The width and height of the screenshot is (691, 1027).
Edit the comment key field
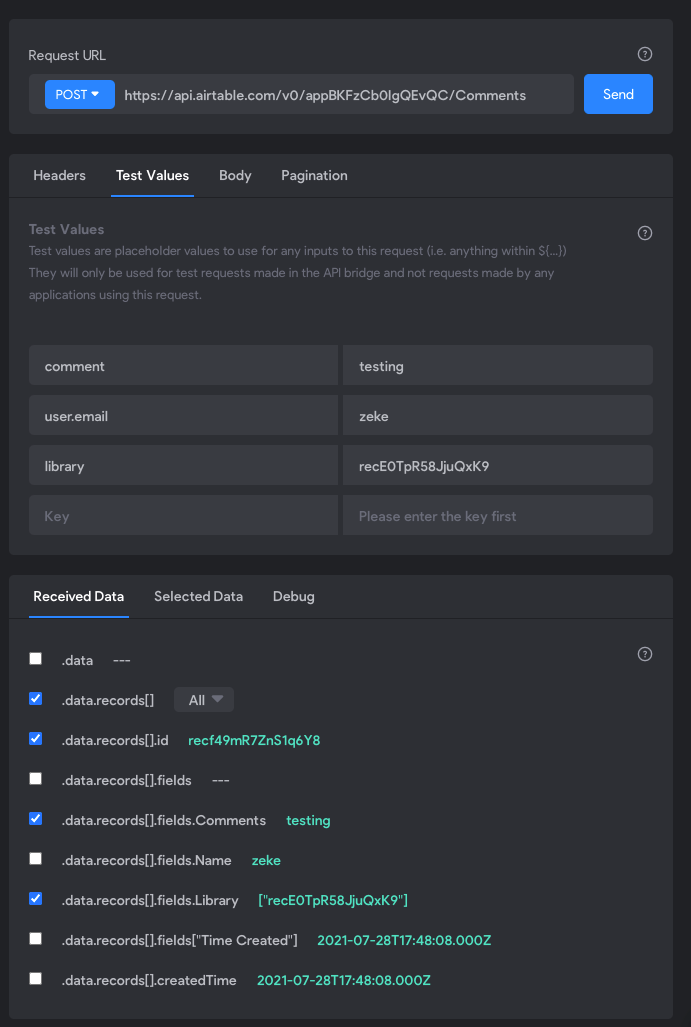coord(183,365)
